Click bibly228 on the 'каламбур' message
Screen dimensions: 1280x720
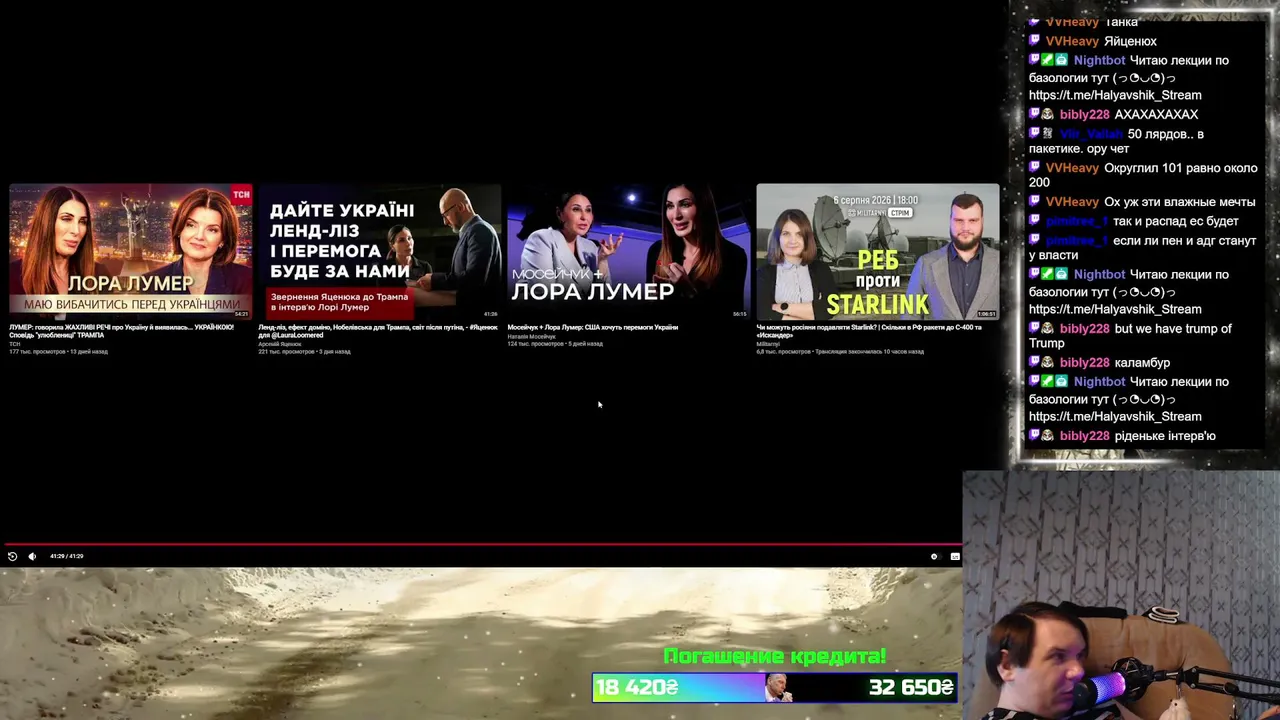[1084, 362]
